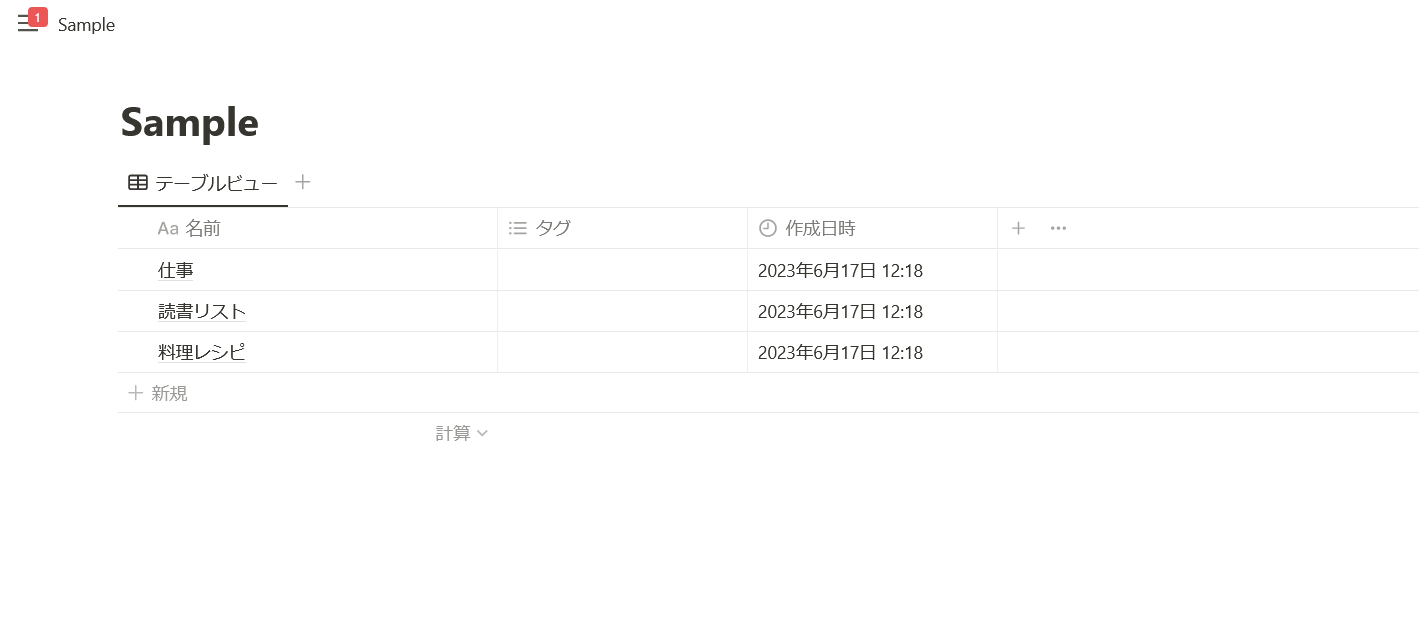The width and height of the screenshot is (1419, 624).
Task: Open the 作成日時 column header menu
Action: (820, 228)
